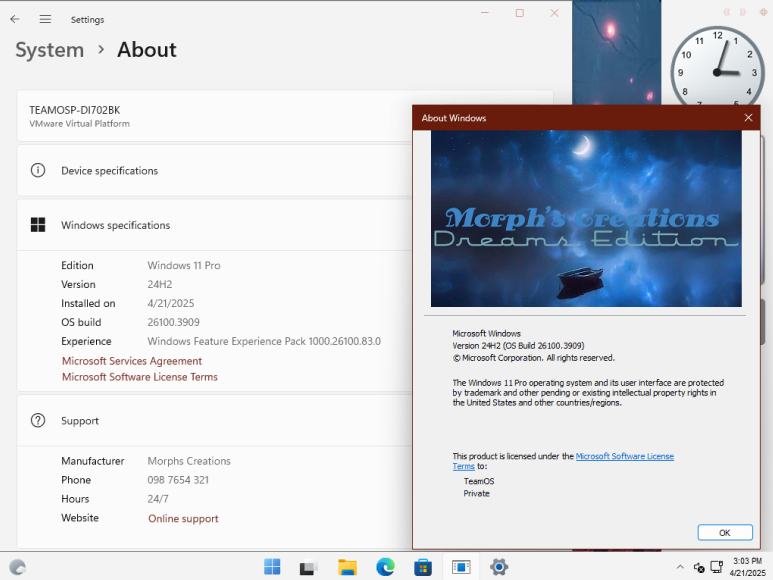773x580 pixels.
Task: Open the taskbar clock and date
Action: click(x=746, y=567)
